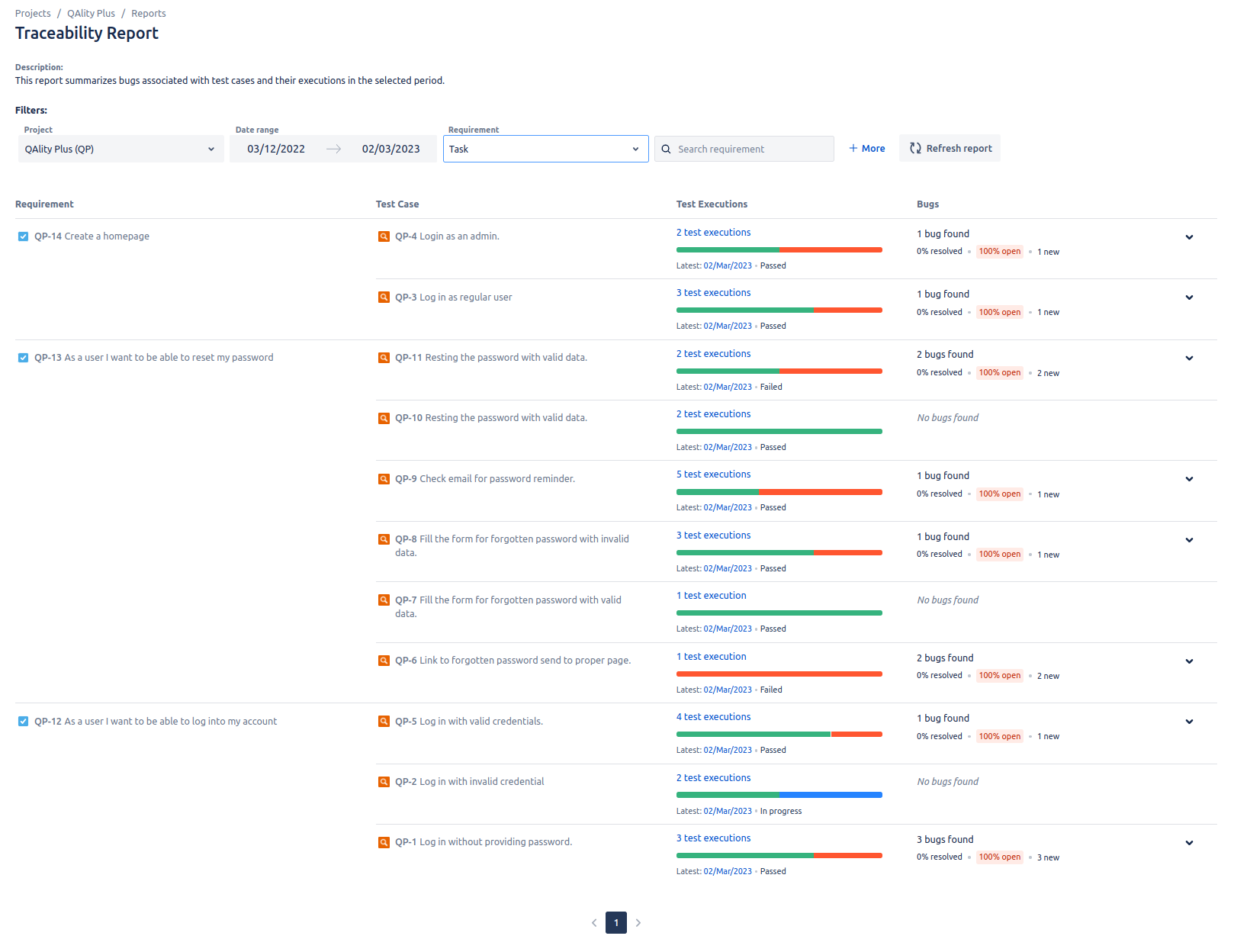The image size is (1234, 952).
Task: Click the QP-4 test case icon
Action: [384, 236]
